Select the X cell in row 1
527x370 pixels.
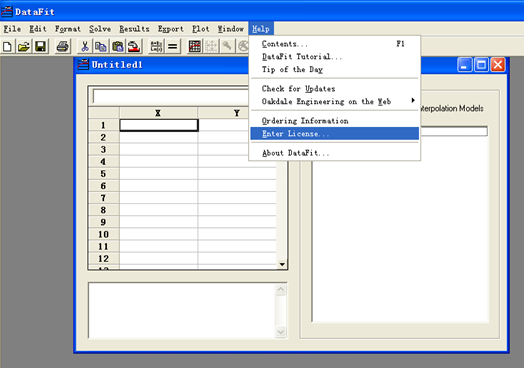click(x=159, y=125)
